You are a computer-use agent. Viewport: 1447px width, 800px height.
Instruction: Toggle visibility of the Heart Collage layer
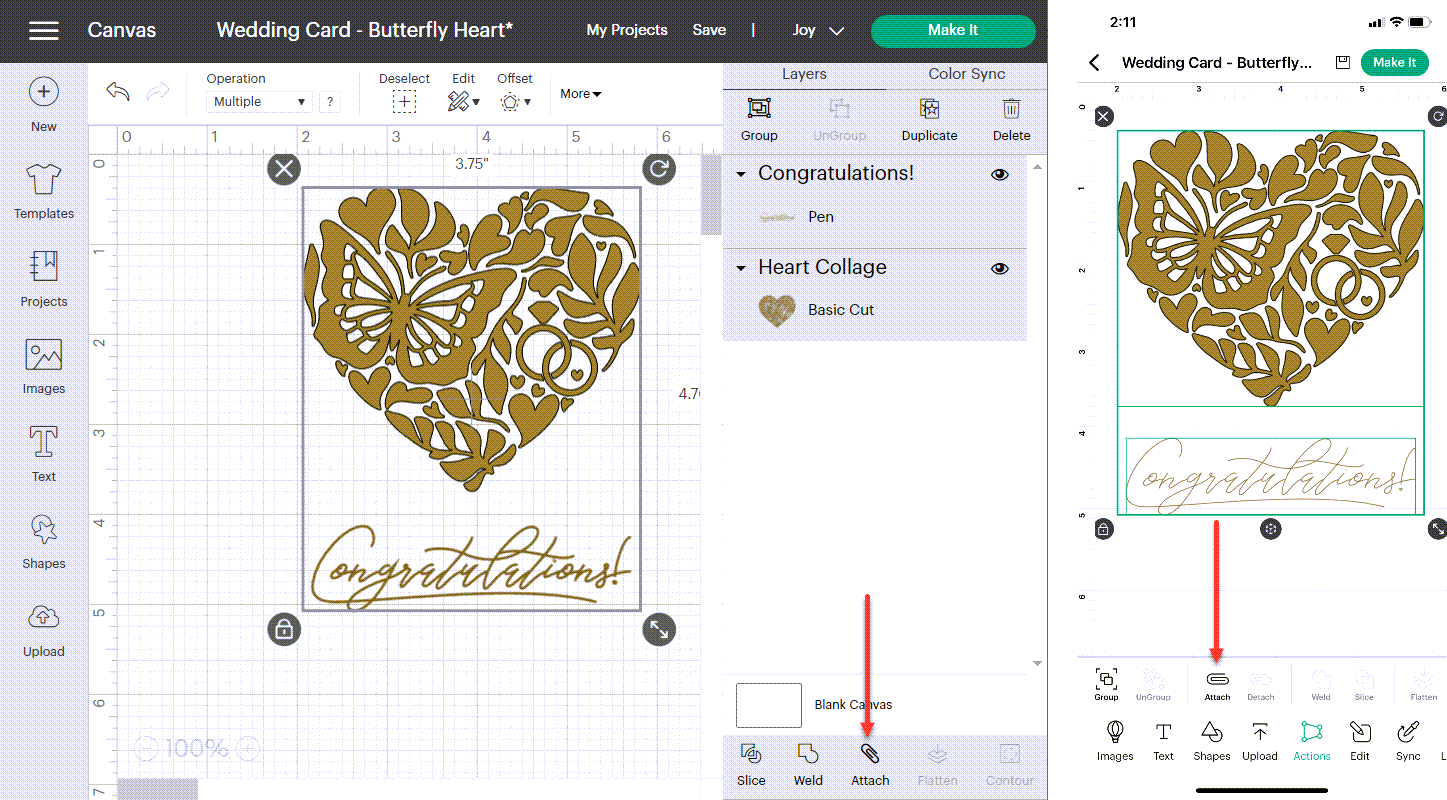pos(999,268)
